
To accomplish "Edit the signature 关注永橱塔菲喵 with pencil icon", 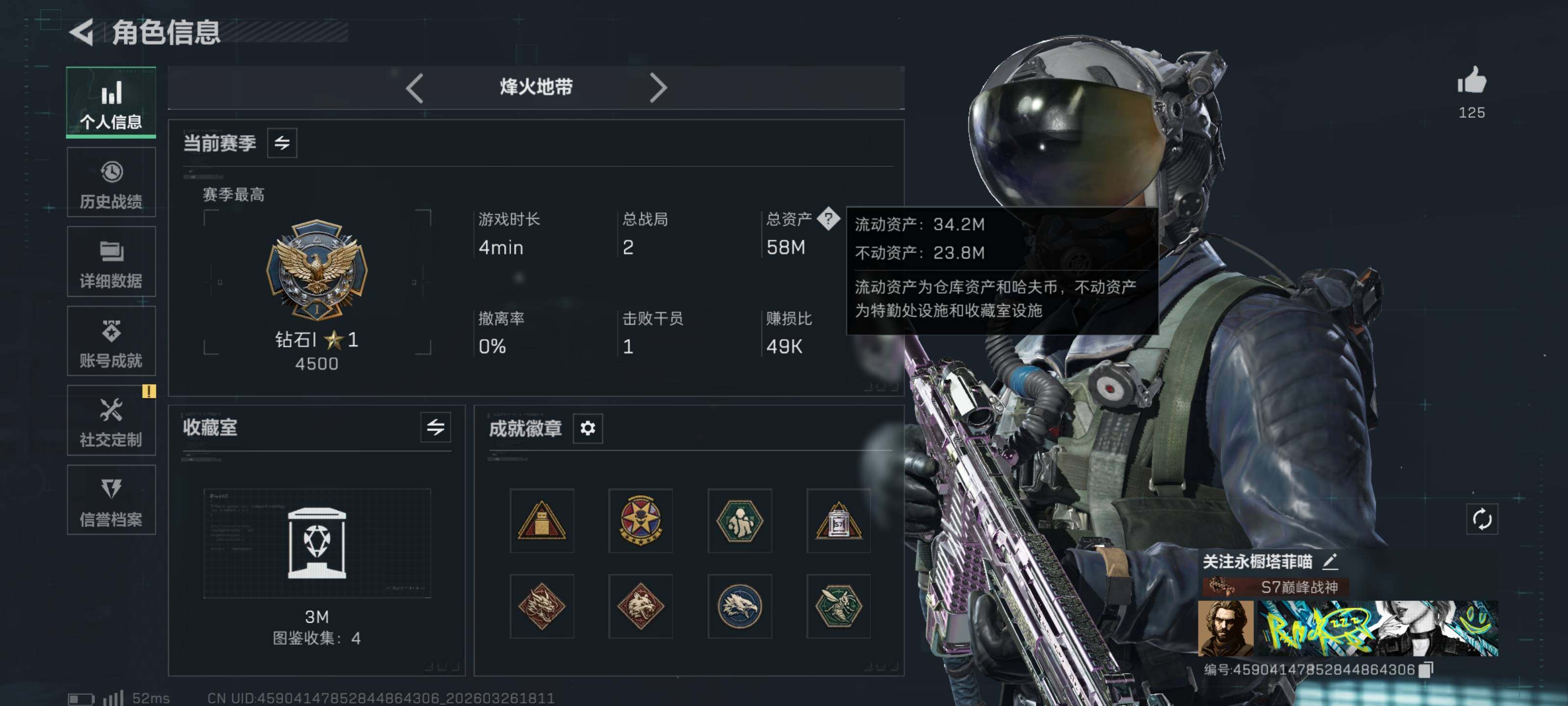I will 1330,561.
